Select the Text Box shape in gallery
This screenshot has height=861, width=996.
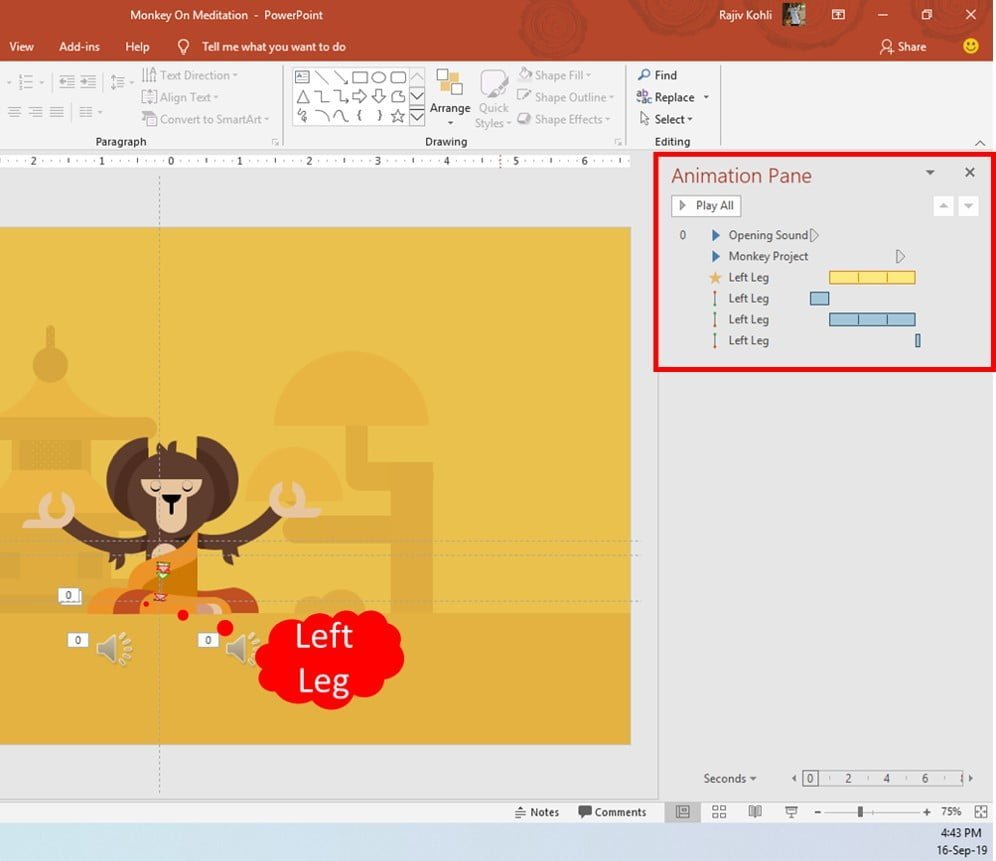302,77
